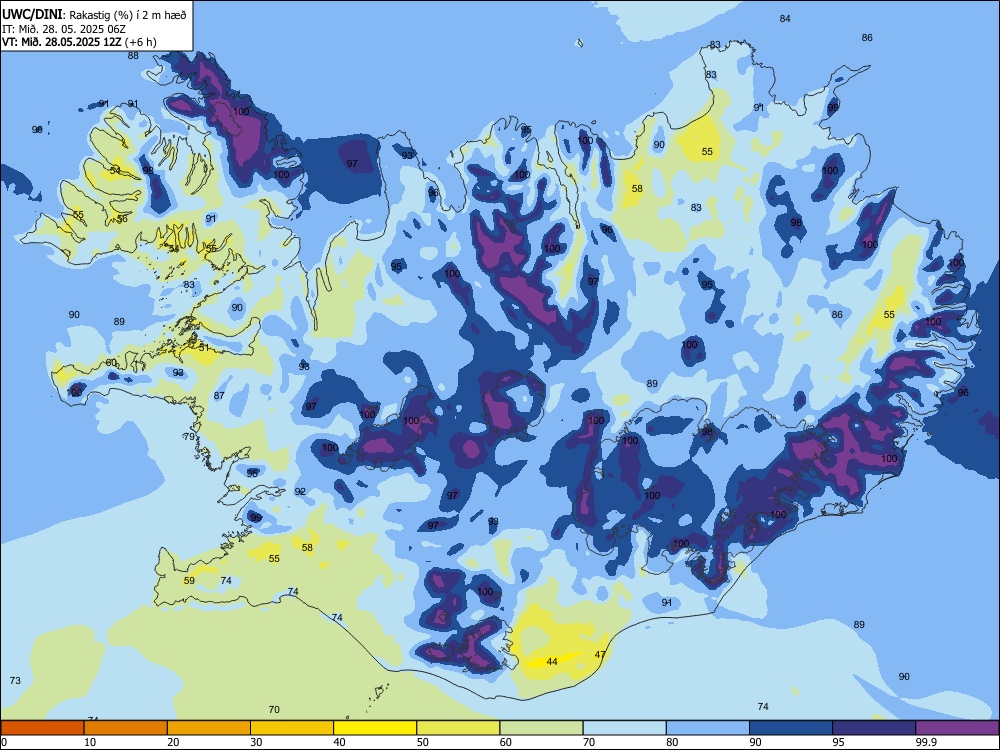Select the bright yellow 40–50 legend swatch

[375, 728]
